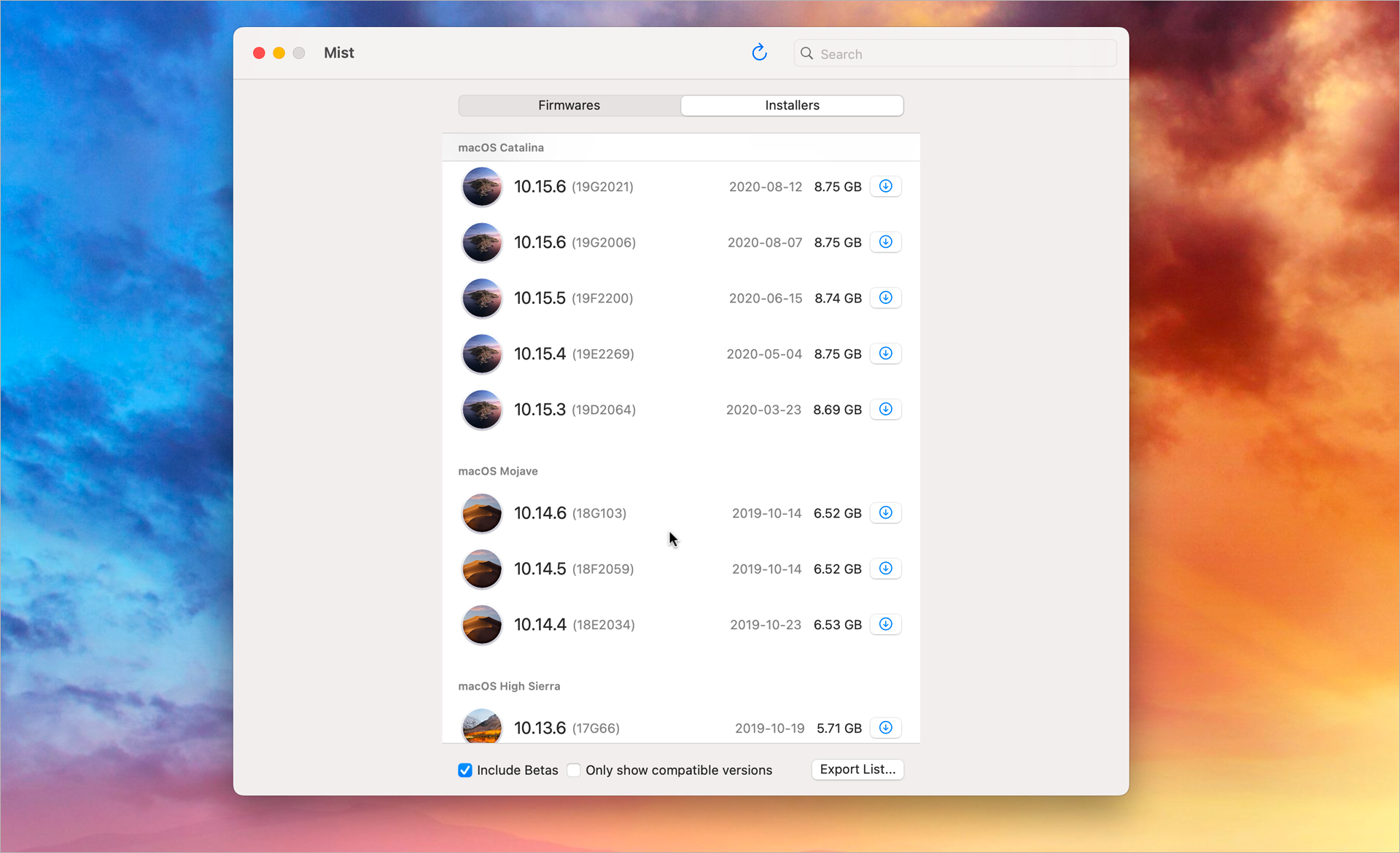Download macOS 10.14.5 build 18F2059
The height and width of the screenshot is (853, 1400).
(x=885, y=568)
